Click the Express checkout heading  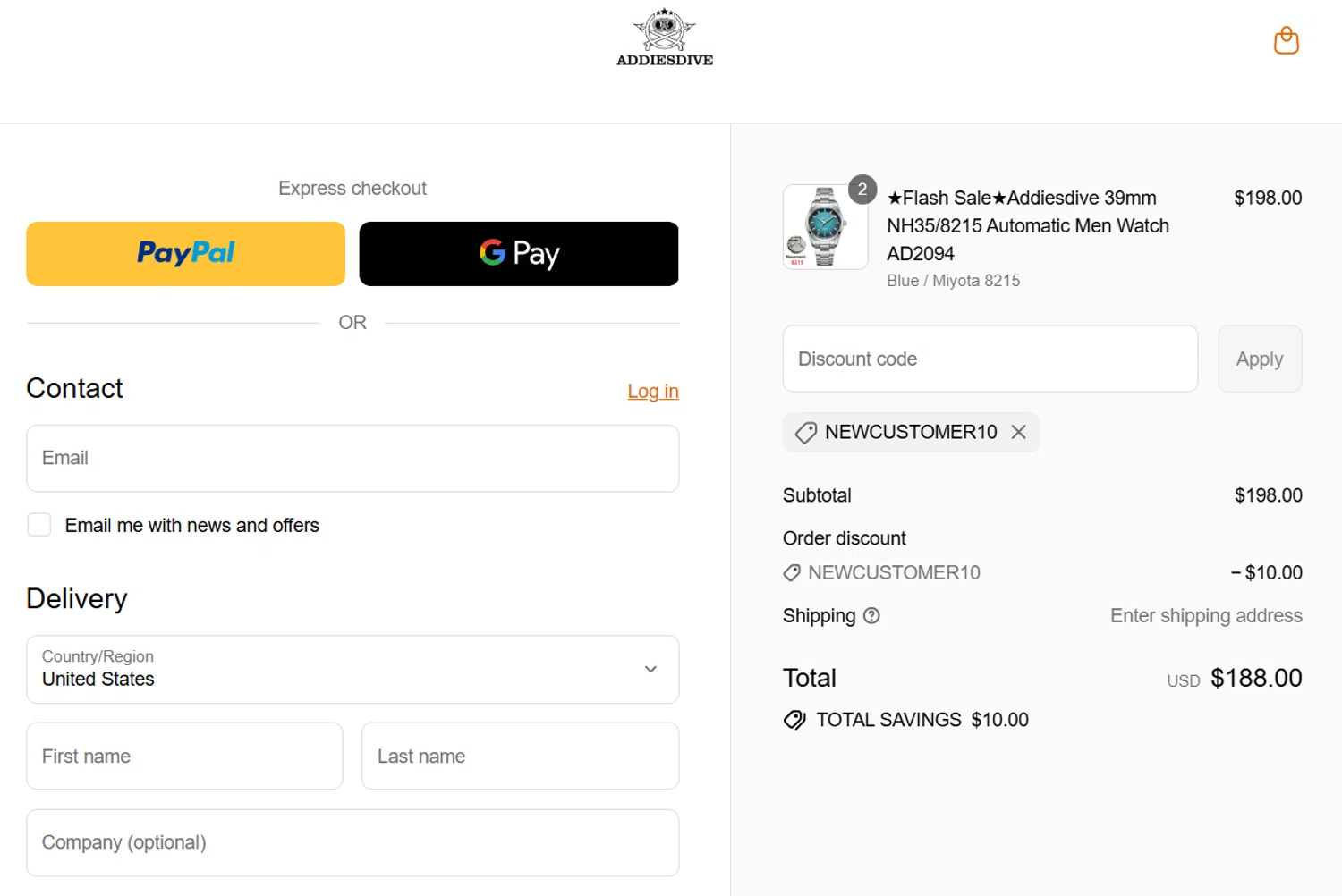coord(352,188)
